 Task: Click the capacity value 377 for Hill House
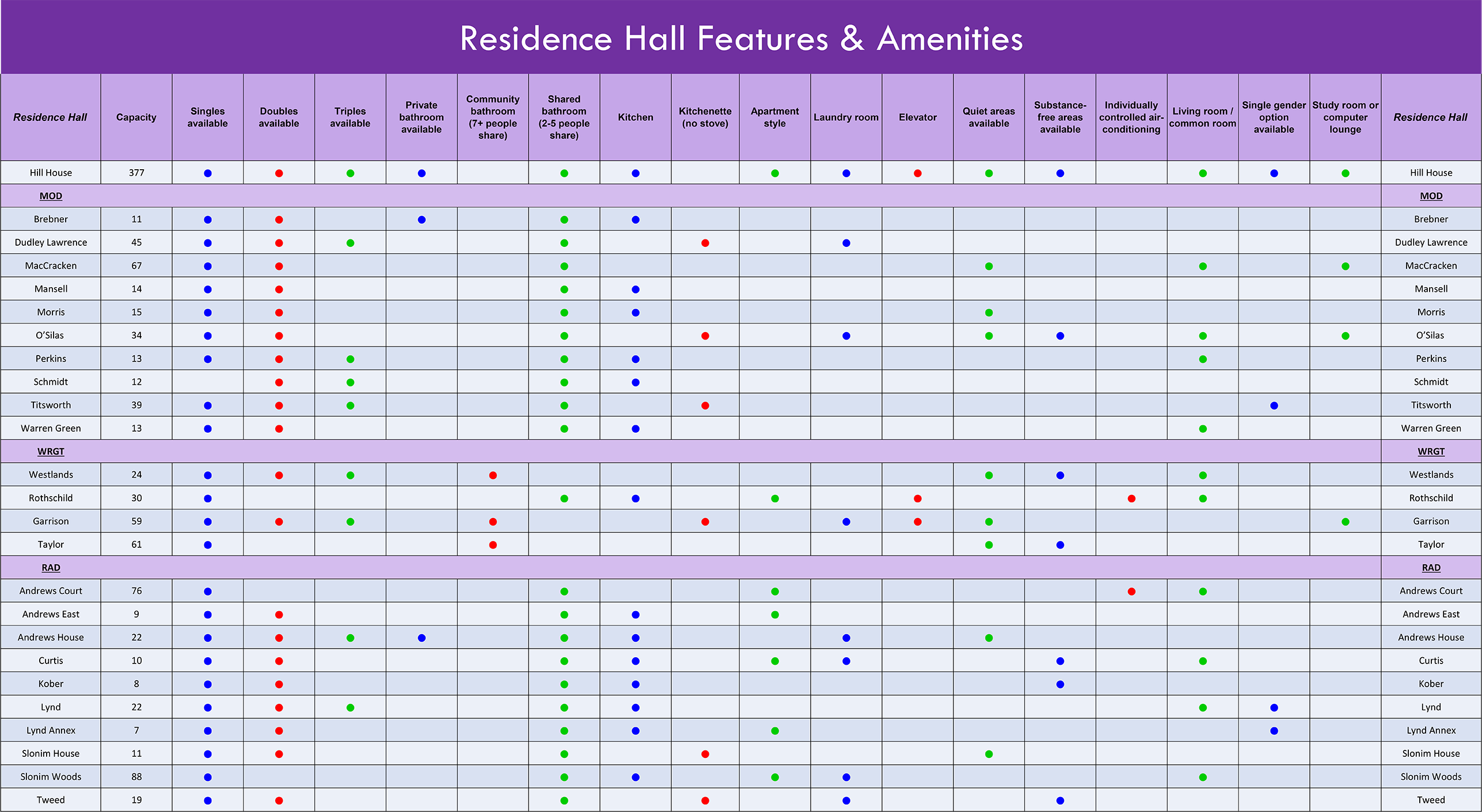tap(136, 172)
